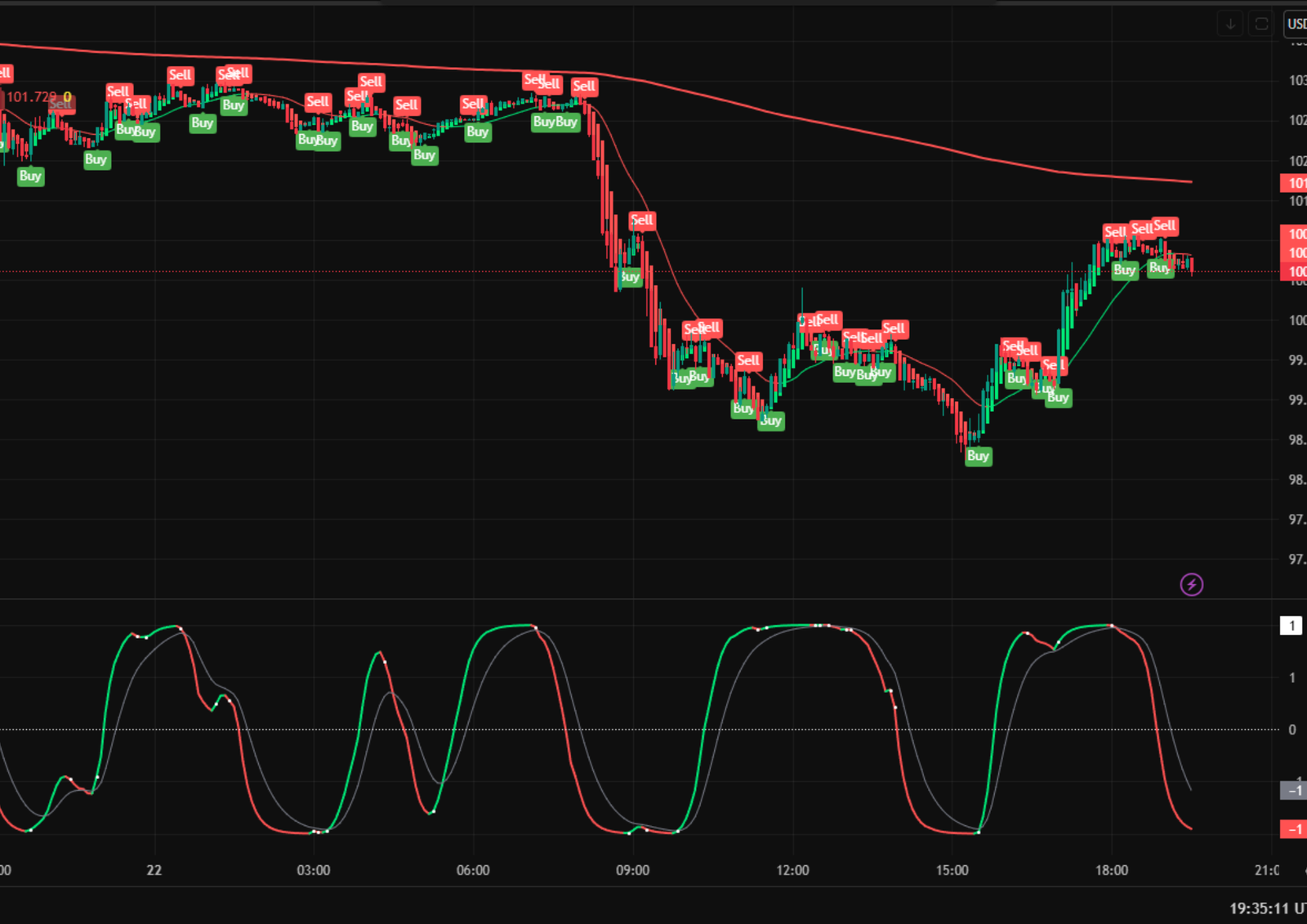Click the square frame fullscreen icon
Screen dimensions: 1307x924
[1261, 24]
